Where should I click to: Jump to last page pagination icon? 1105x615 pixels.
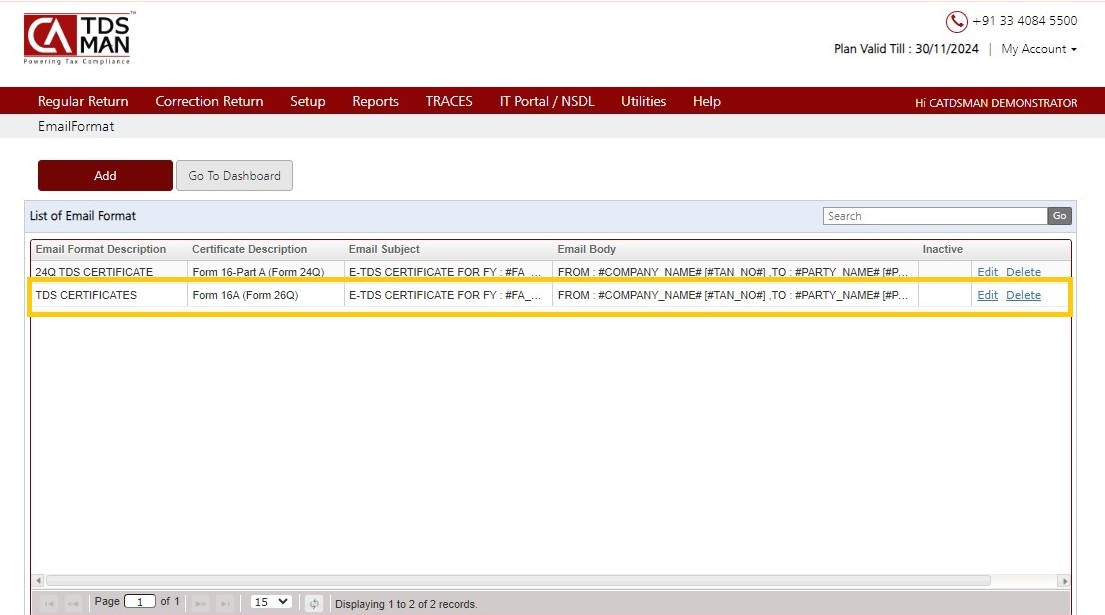(225, 603)
